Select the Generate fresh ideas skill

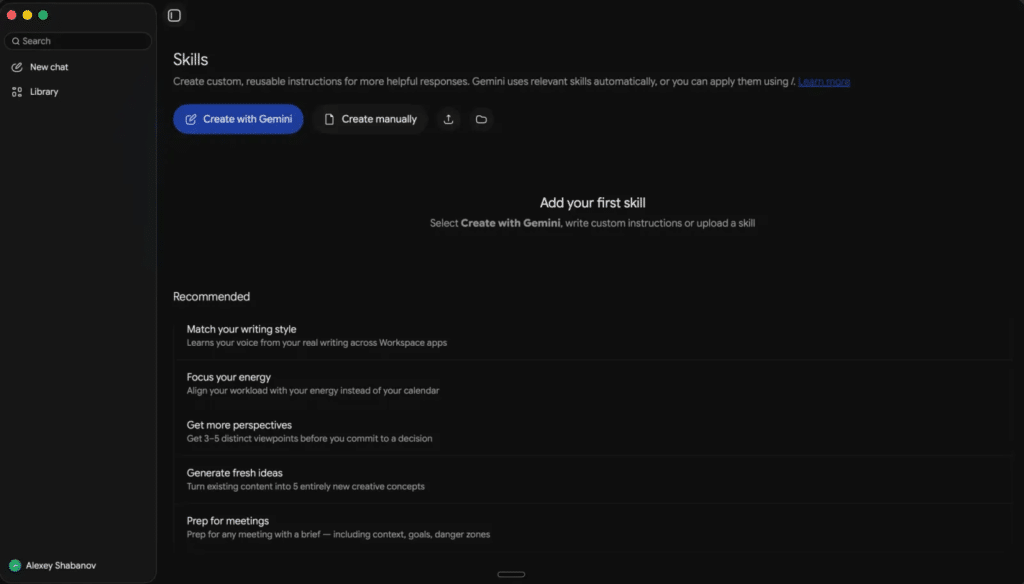tap(592, 479)
